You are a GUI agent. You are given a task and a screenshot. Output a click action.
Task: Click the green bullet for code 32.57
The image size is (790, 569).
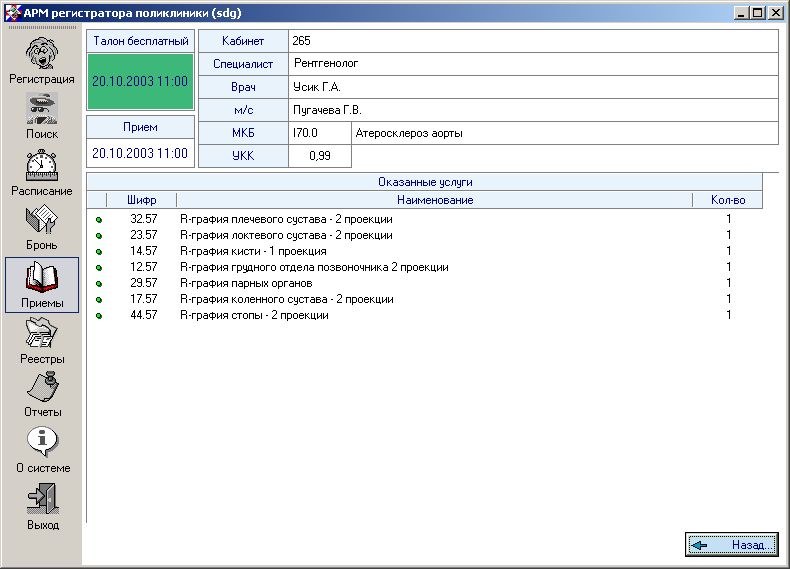point(99,220)
